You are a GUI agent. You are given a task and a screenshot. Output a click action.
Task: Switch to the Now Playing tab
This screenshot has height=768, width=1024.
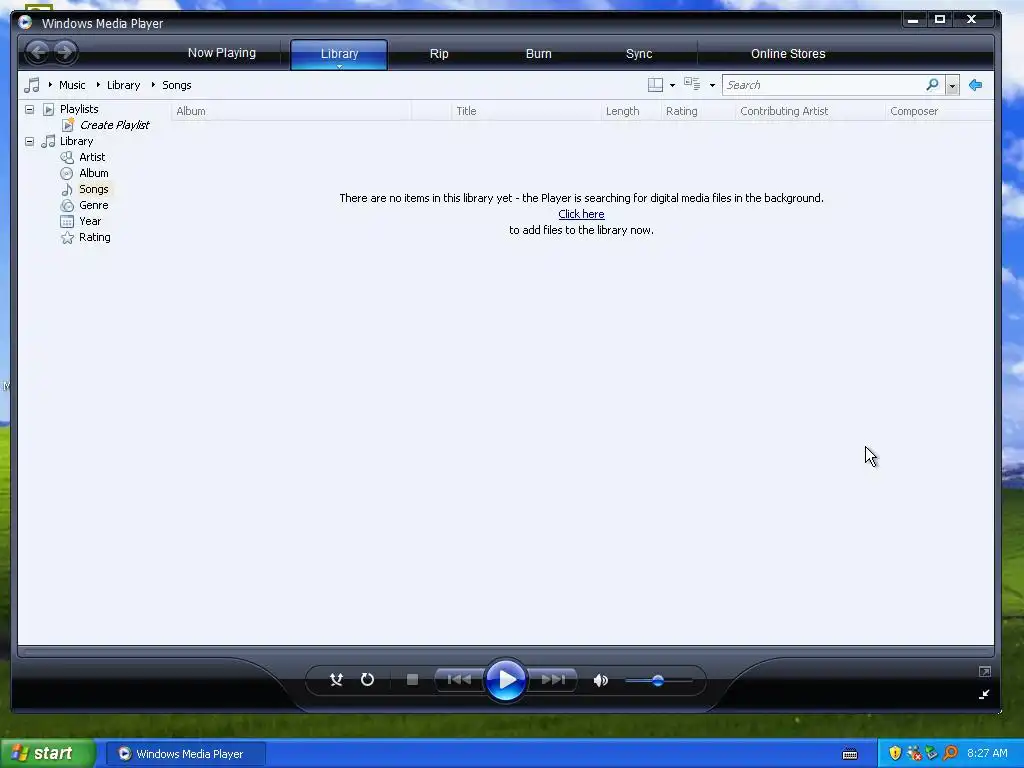pyautogui.click(x=222, y=53)
